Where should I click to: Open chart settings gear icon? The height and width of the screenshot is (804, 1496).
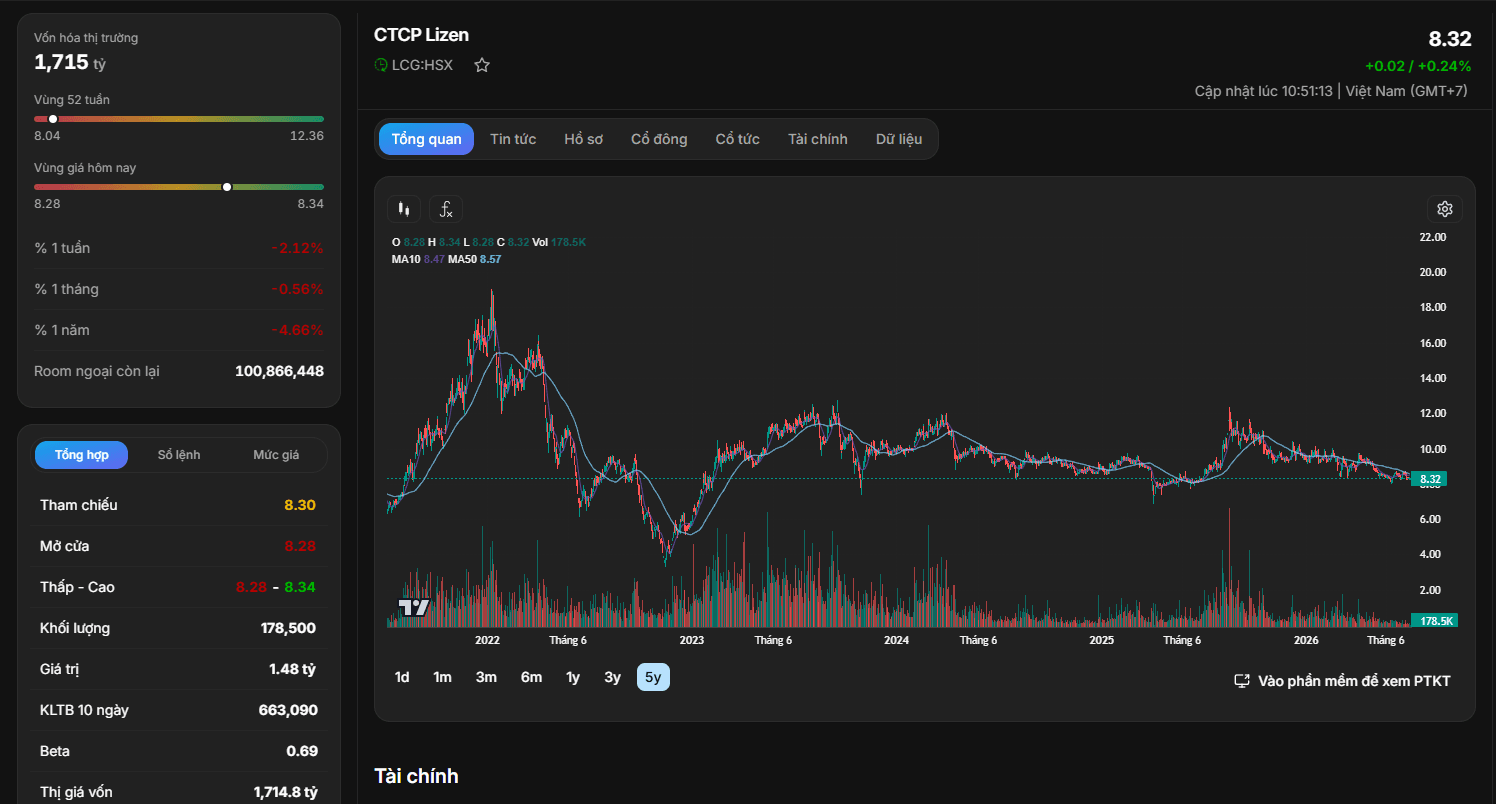click(1444, 209)
